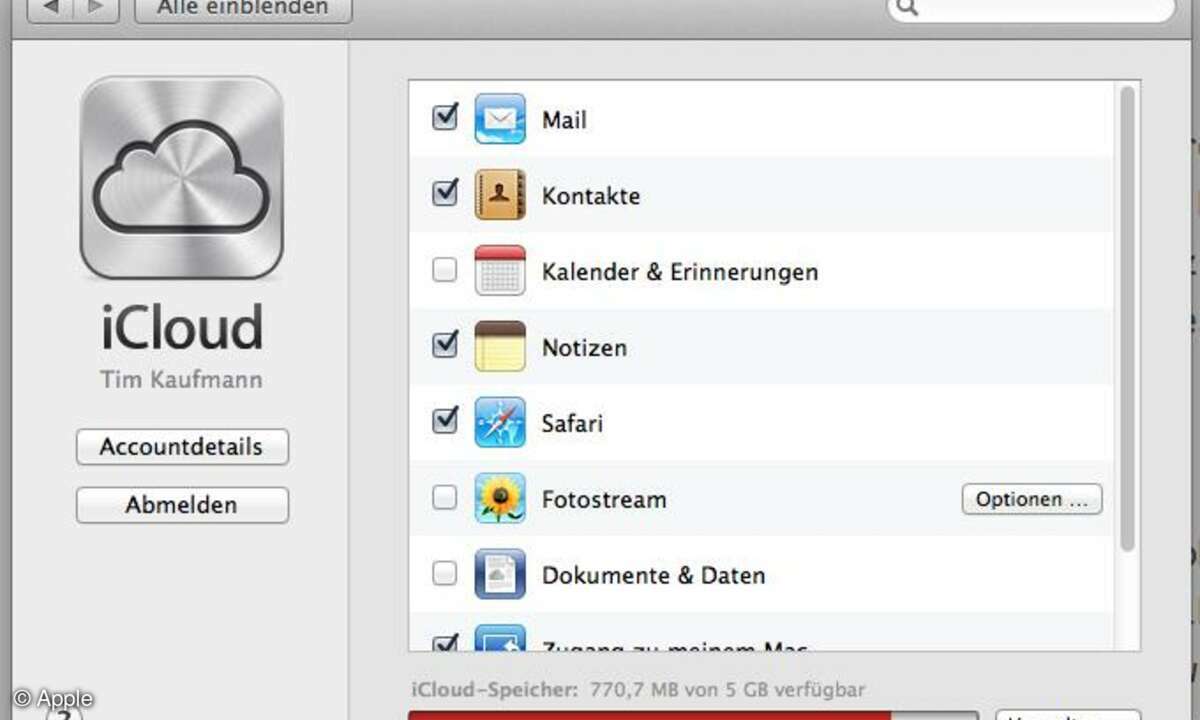The width and height of the screenshot is (1200, 720).
Task: Click the red iCloud storage bar
Action: [x=650, y=715]
